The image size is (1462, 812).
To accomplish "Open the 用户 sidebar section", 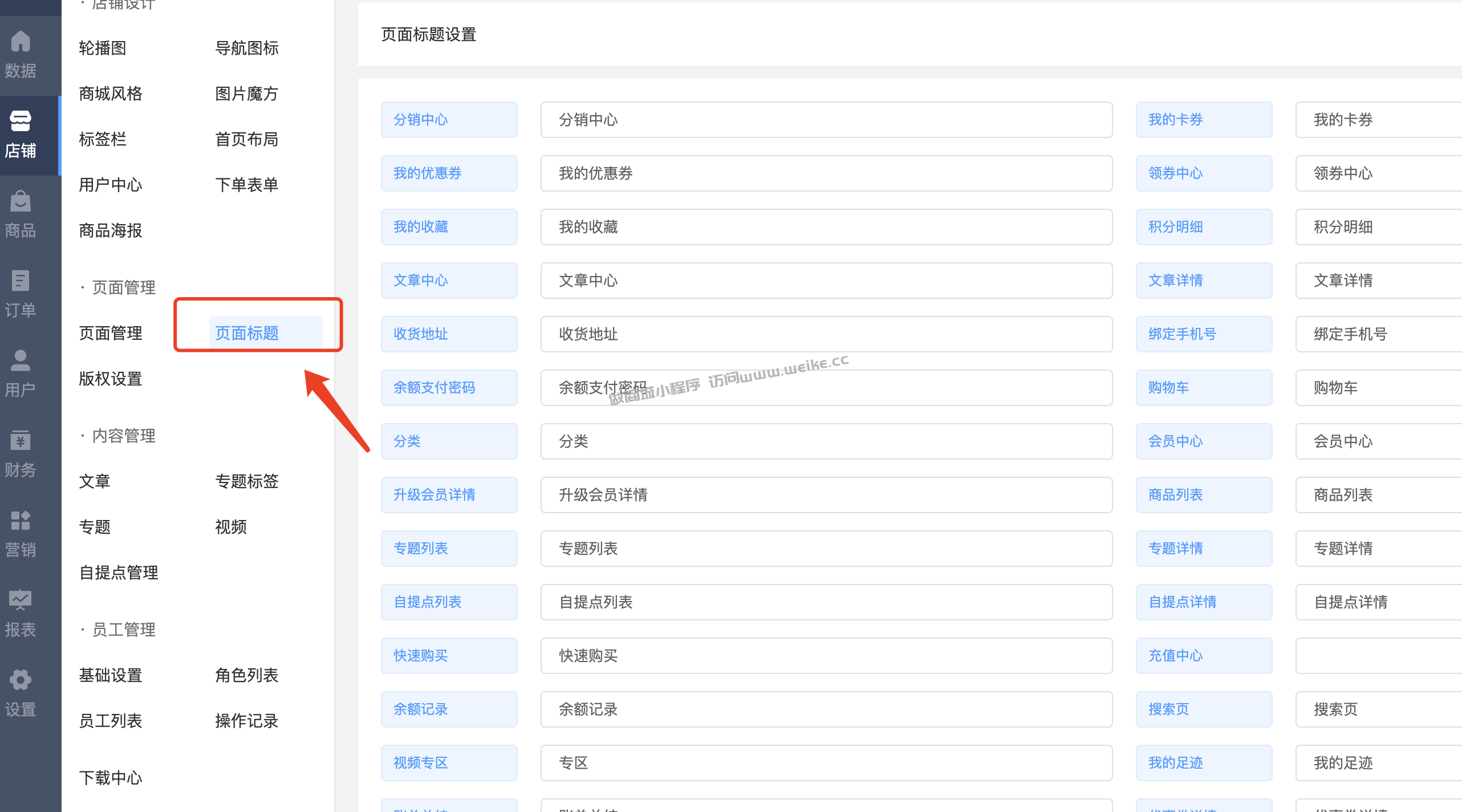I will (x=21, y=375).
